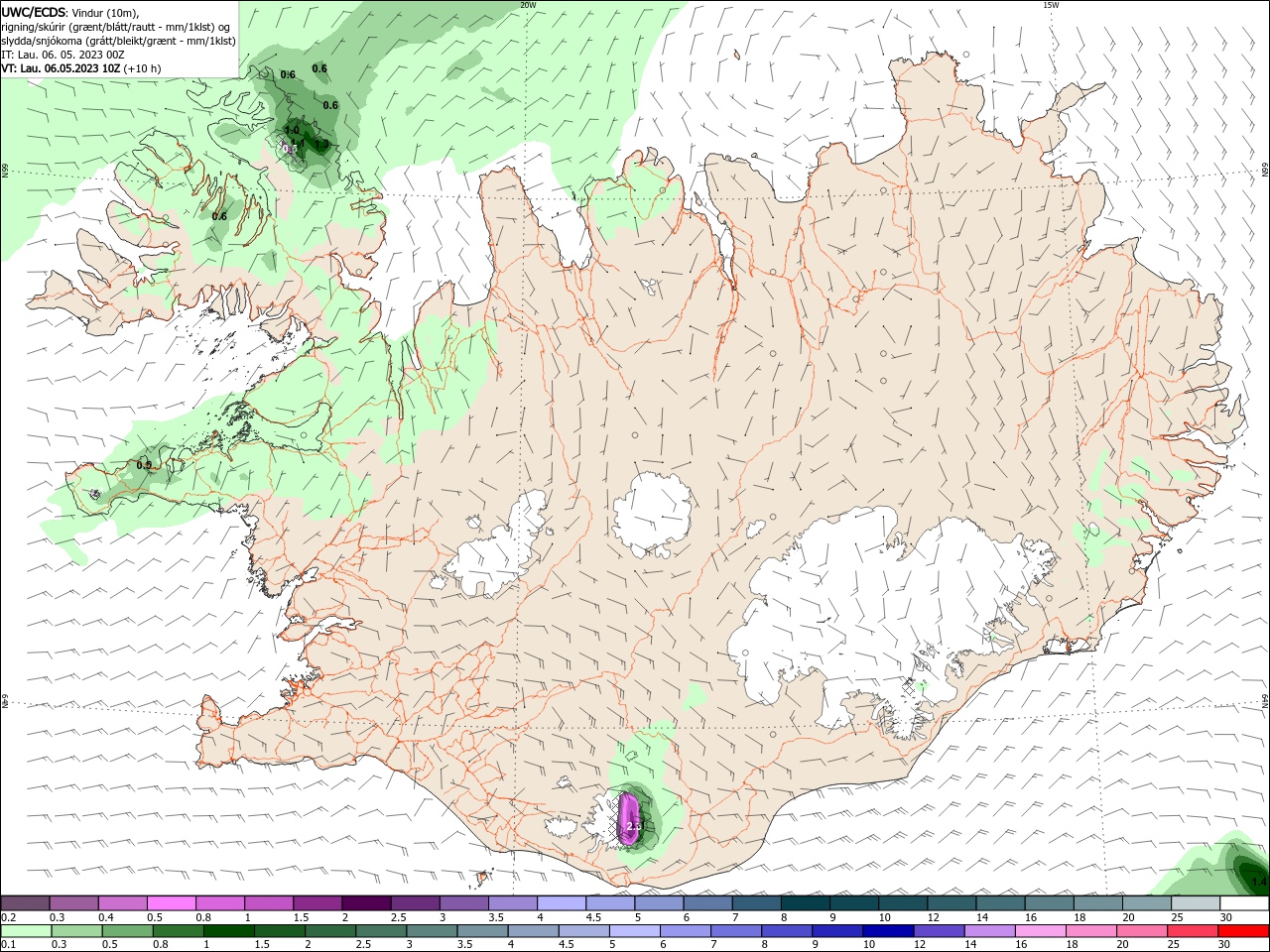Select the darkest green rain swatch starting at 1
The width and height of the screenshot is (1270, 952).
click(x=228, y=931)
